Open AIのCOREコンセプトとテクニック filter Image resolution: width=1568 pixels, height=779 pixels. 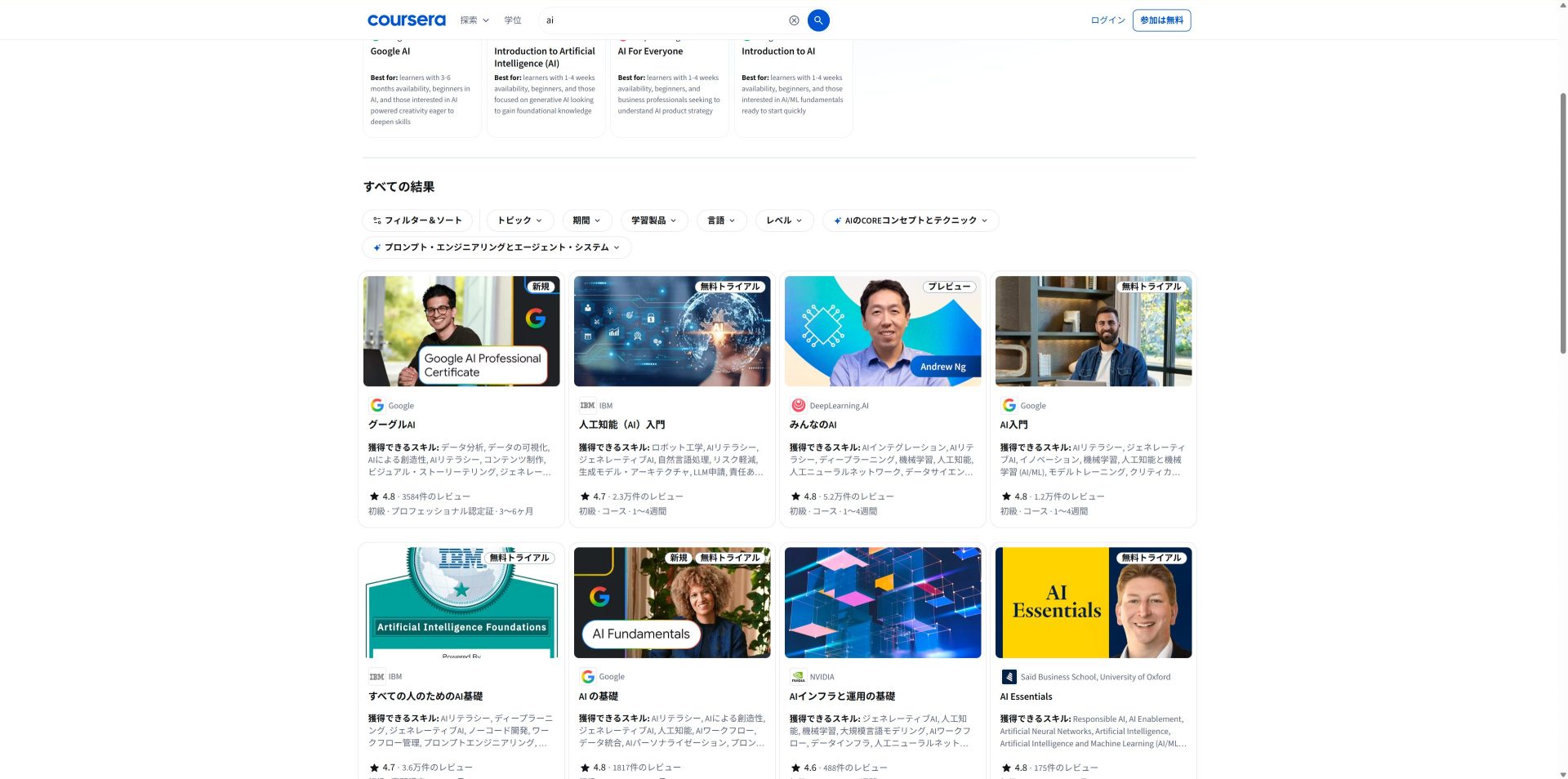coord(911,220)
